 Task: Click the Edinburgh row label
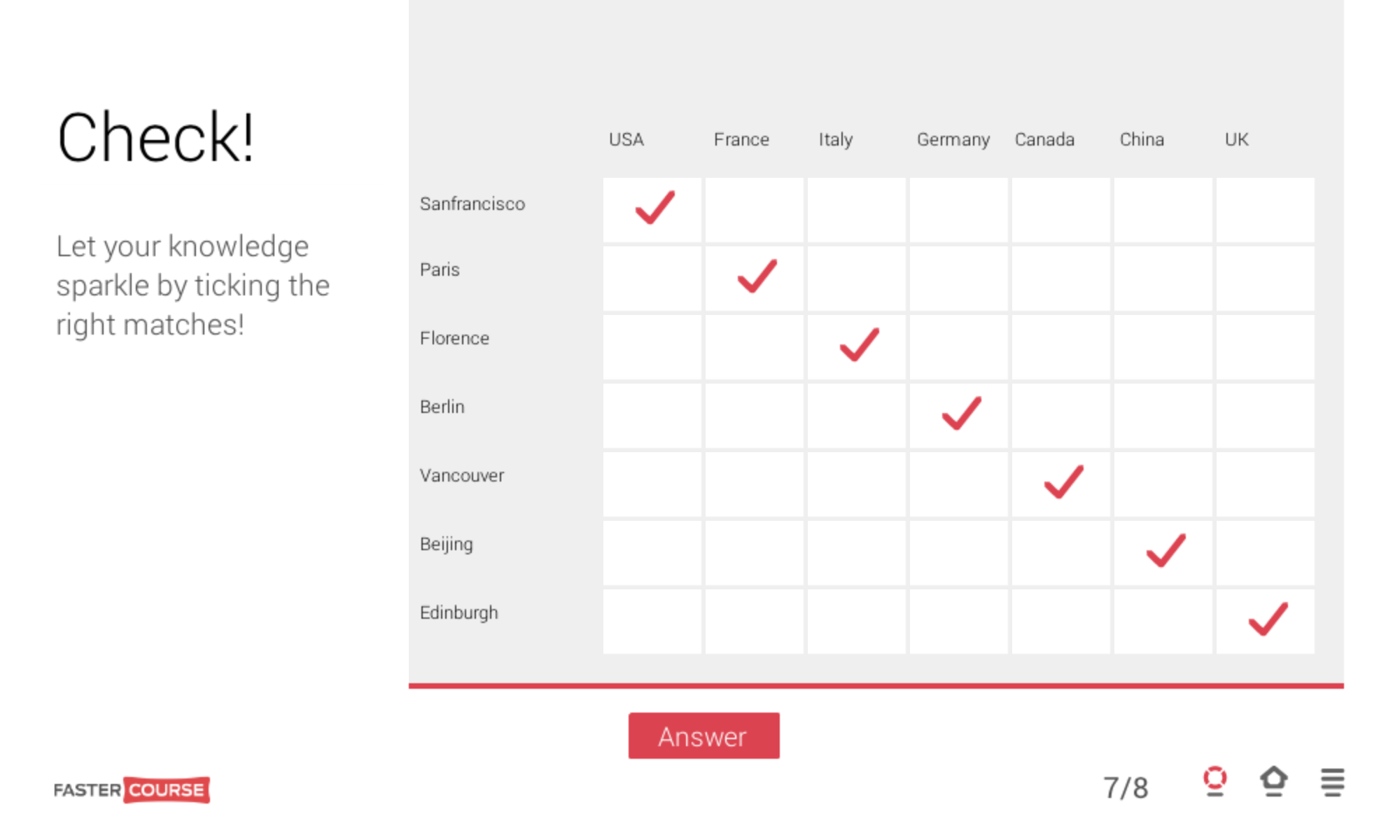[x=458, y=612]
